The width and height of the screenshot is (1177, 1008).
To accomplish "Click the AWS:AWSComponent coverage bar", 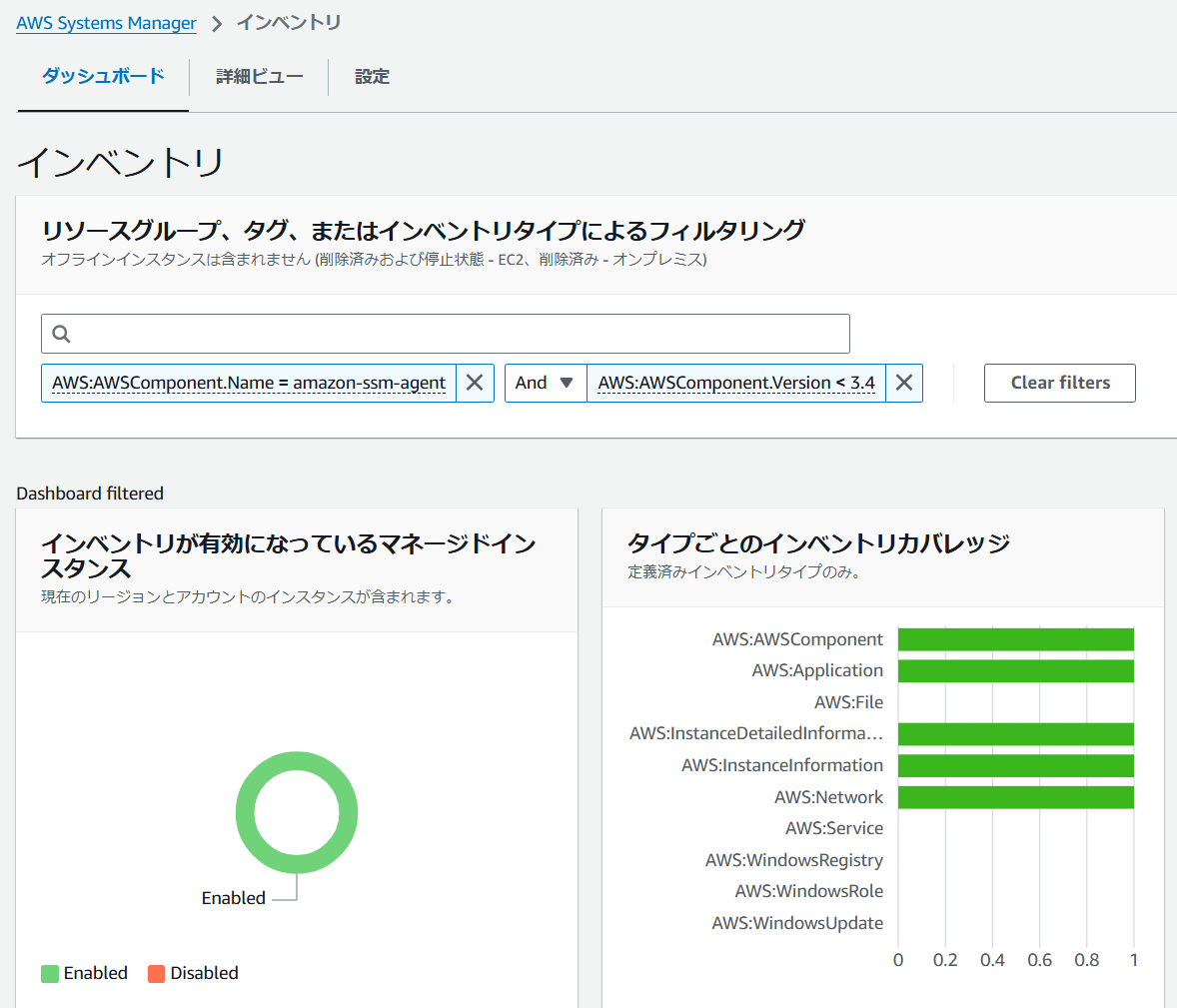I will [1015, 639].
